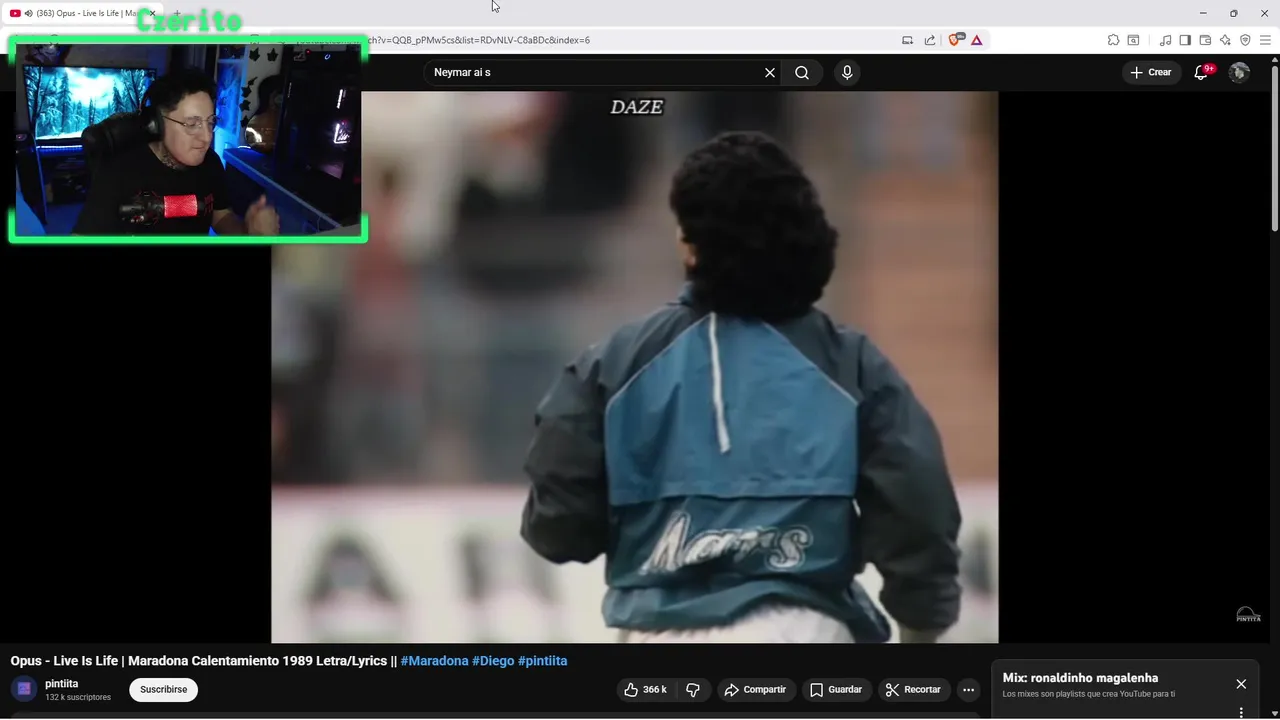Viewport: 1280px width, 720px height.
Task: Subscribe with the Suscribirse button
Action: 163,690
